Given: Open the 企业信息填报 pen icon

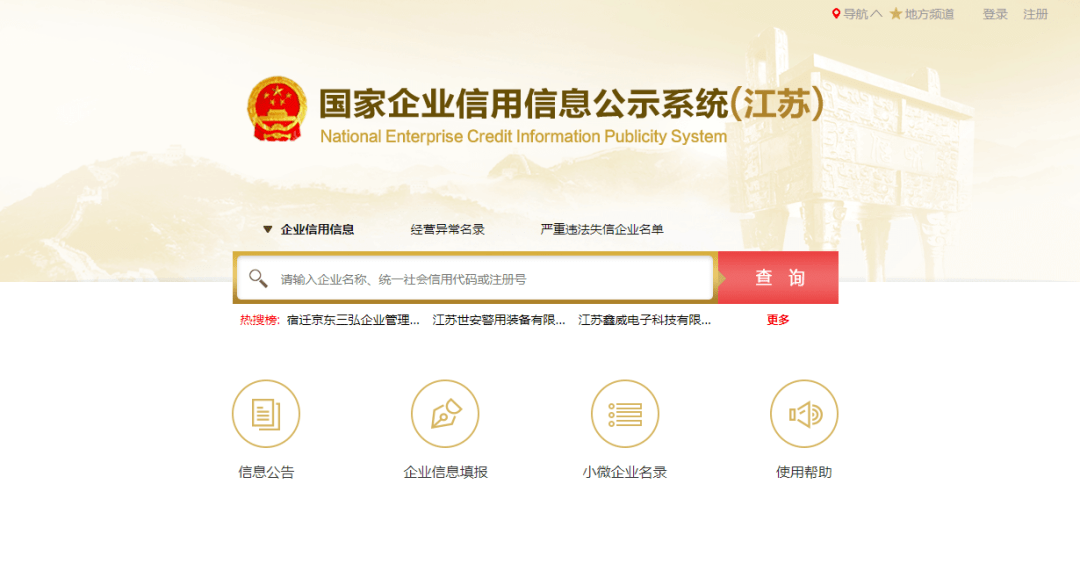Looking at the screenshot, I should click(445, 413).
